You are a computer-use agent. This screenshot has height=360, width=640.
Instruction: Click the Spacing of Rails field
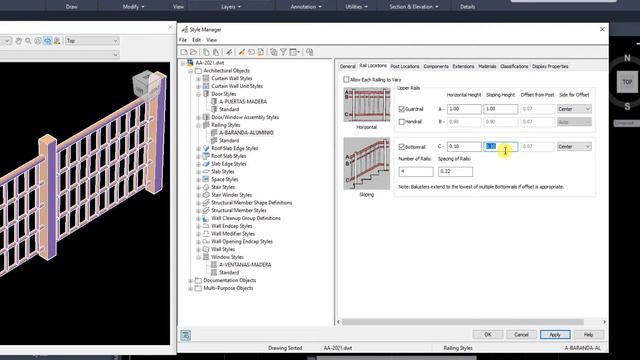point(456,171)
